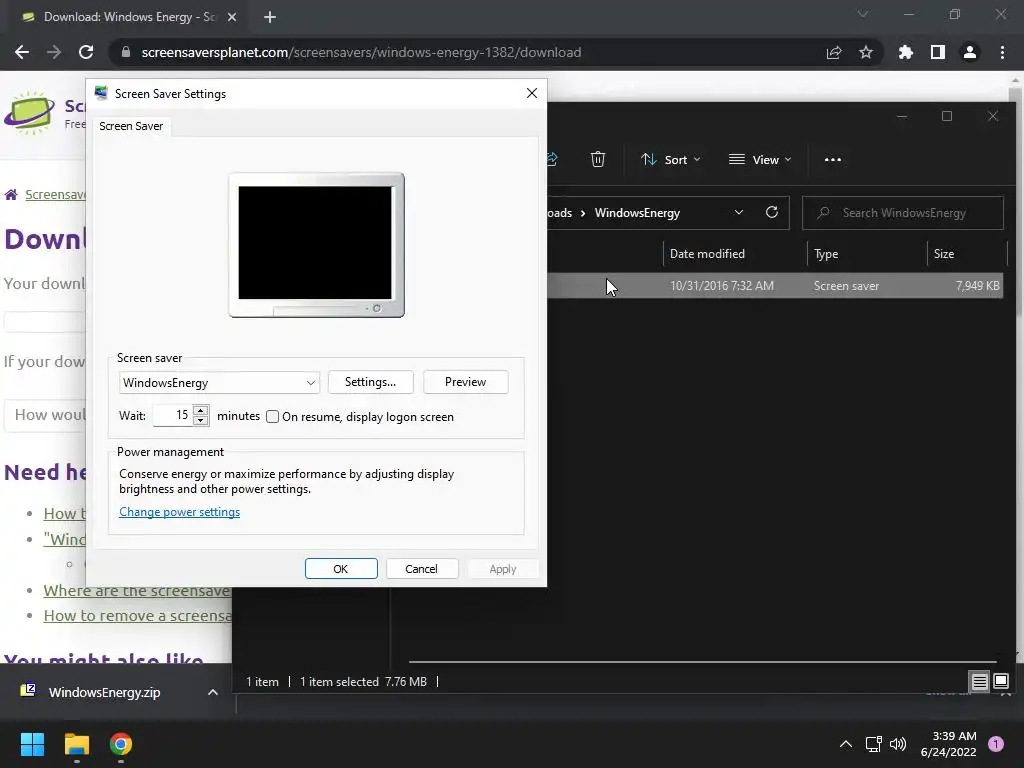Viewport: 1024px width, 768px height.
Task: Click share this page icon in Chrome
Action: 834,52
